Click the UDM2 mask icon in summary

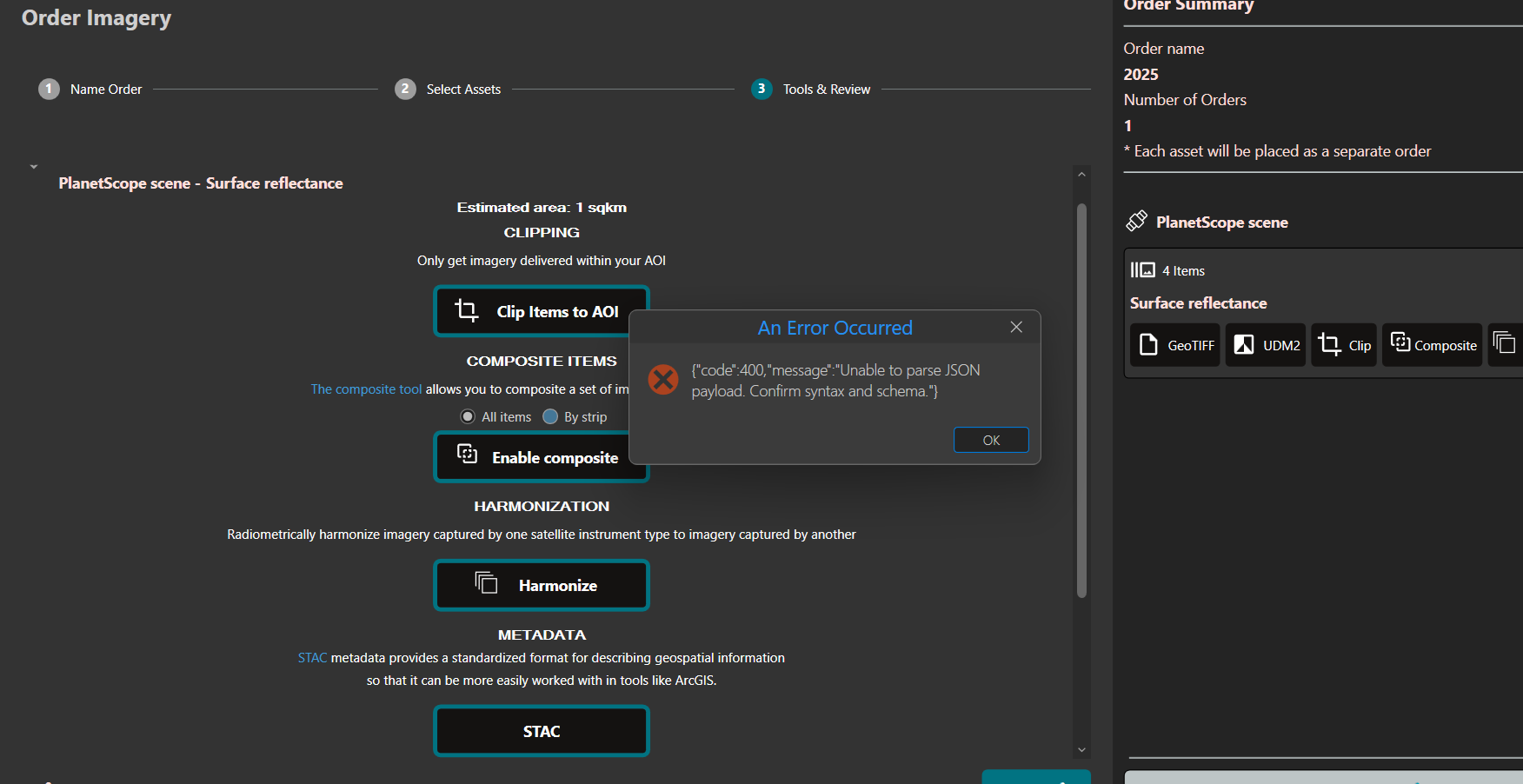1244,344
